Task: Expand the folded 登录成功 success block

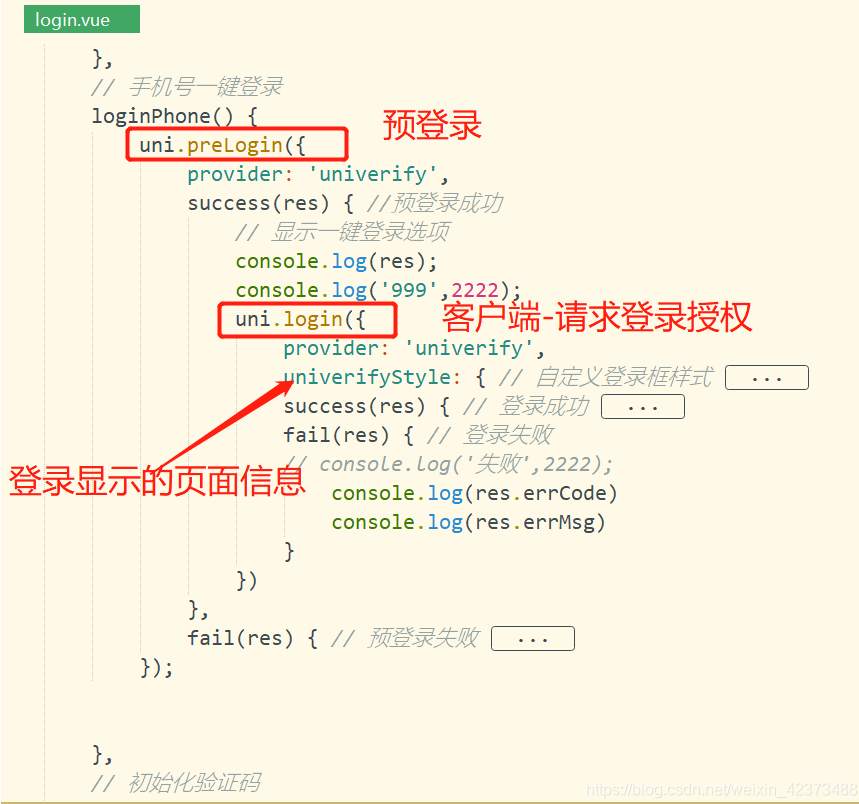Action: 642,407
